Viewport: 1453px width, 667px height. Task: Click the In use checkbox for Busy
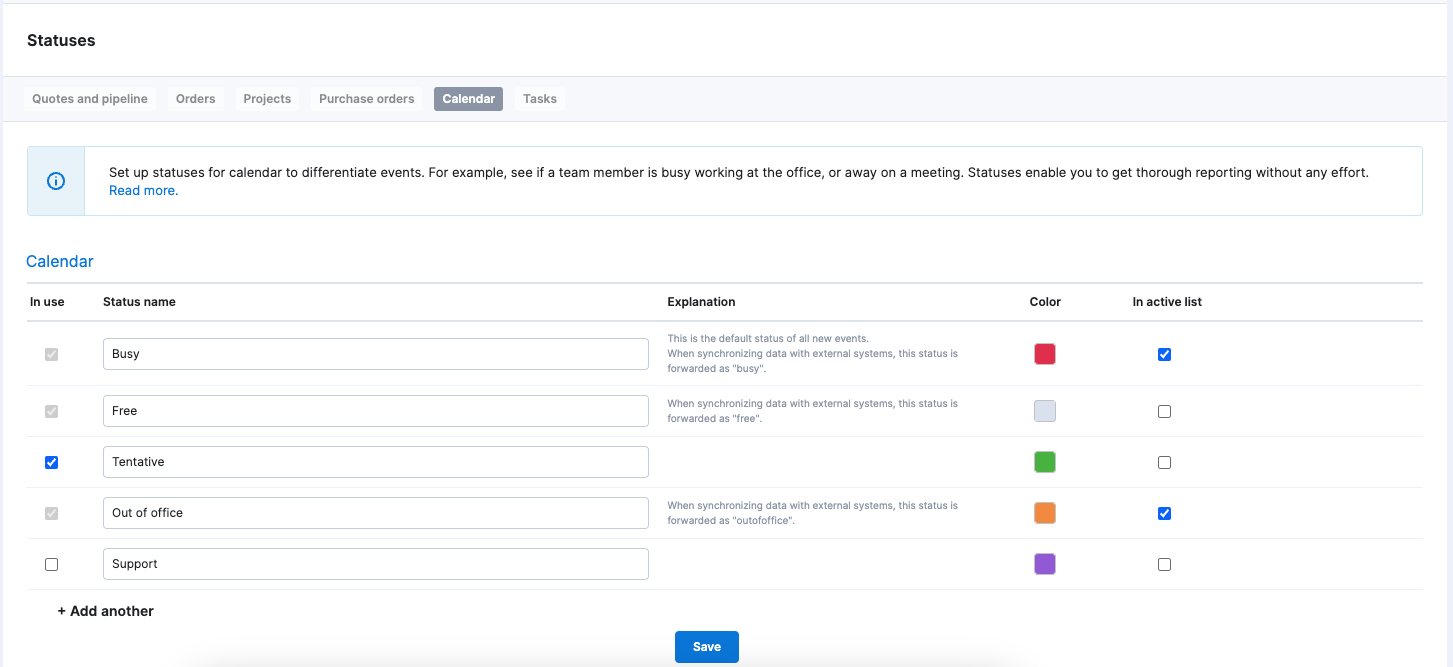point(52,354)
